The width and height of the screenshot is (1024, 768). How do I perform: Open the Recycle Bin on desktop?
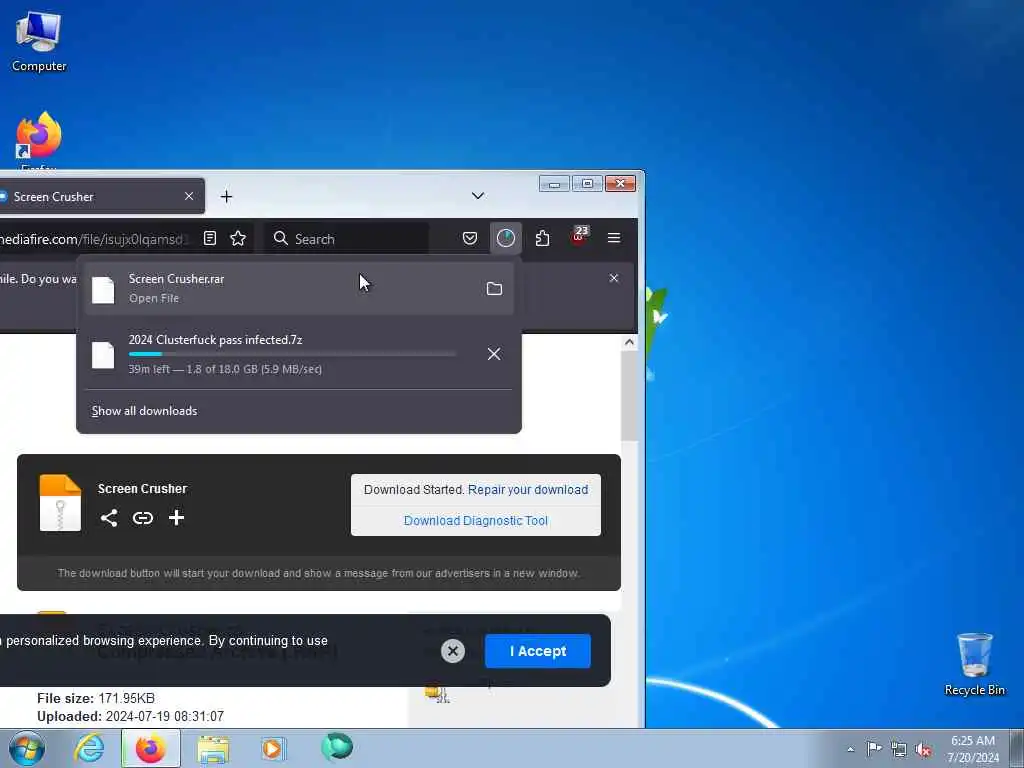pos(974,664)
